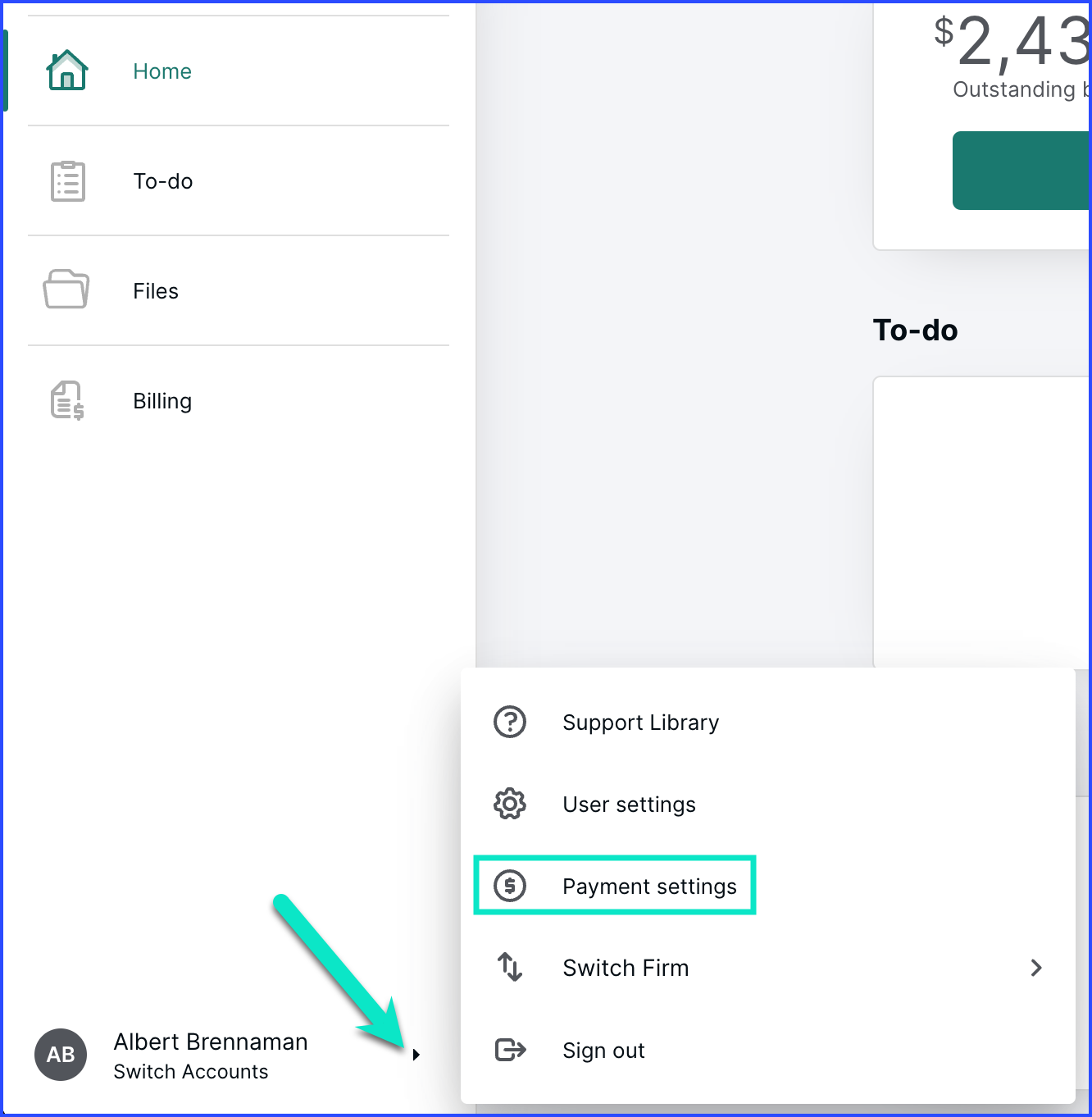The width and height of the screenshot is (1092, 1117).
Task: Select Sign out from the menu
Action: click(768, 1051)
